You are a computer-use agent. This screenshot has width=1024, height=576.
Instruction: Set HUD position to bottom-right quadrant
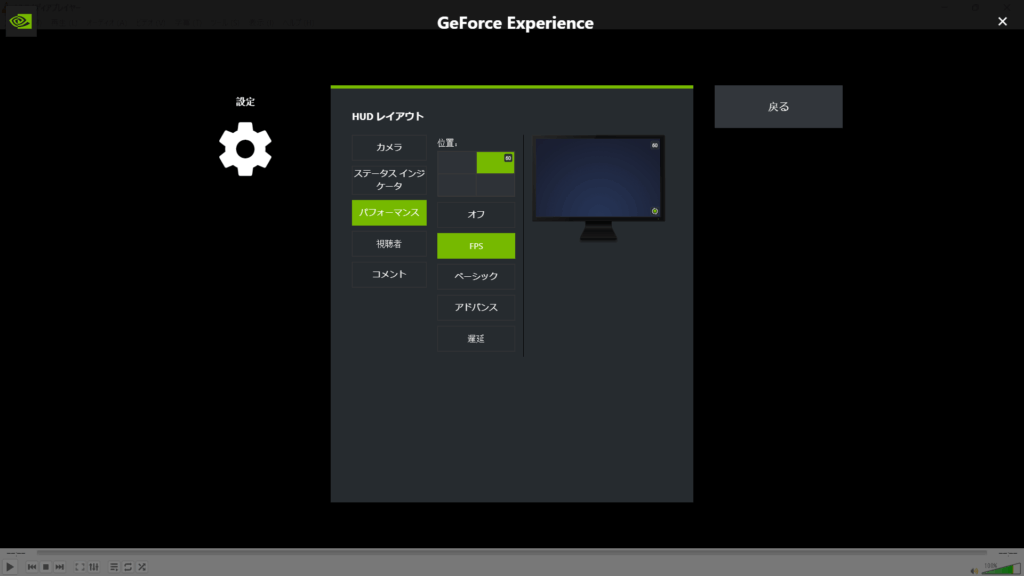[x=495, y=185]
